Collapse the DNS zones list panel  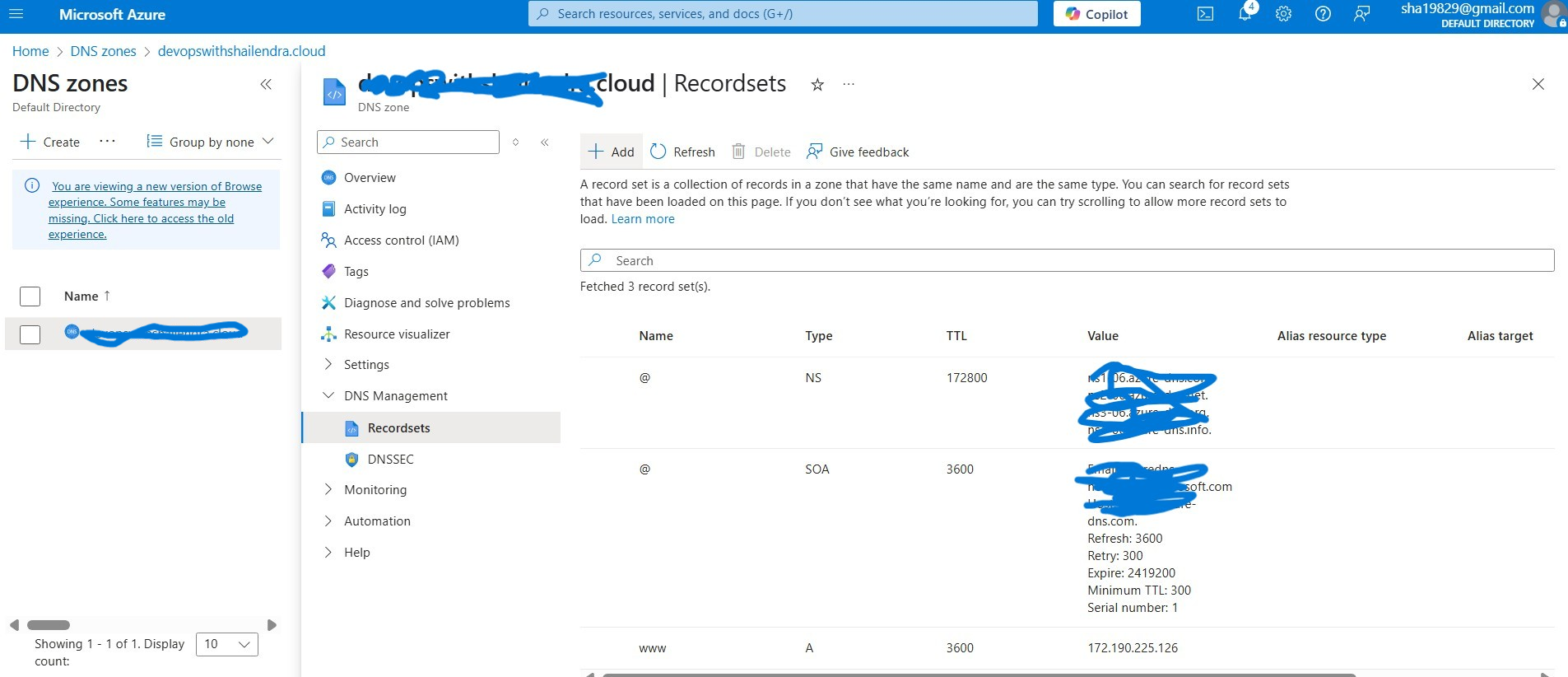click(266, 84)
